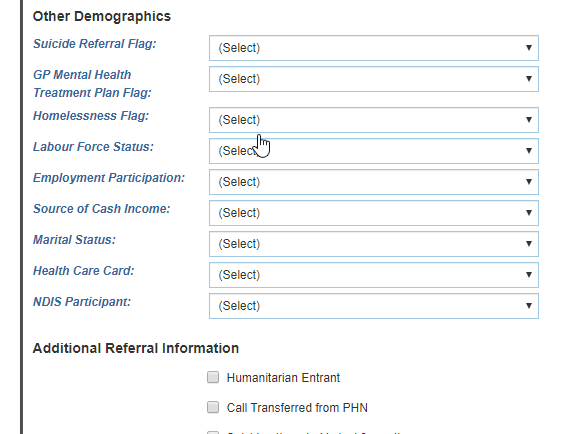Click the Homelessness Flag field label

(x=91, y=116)
